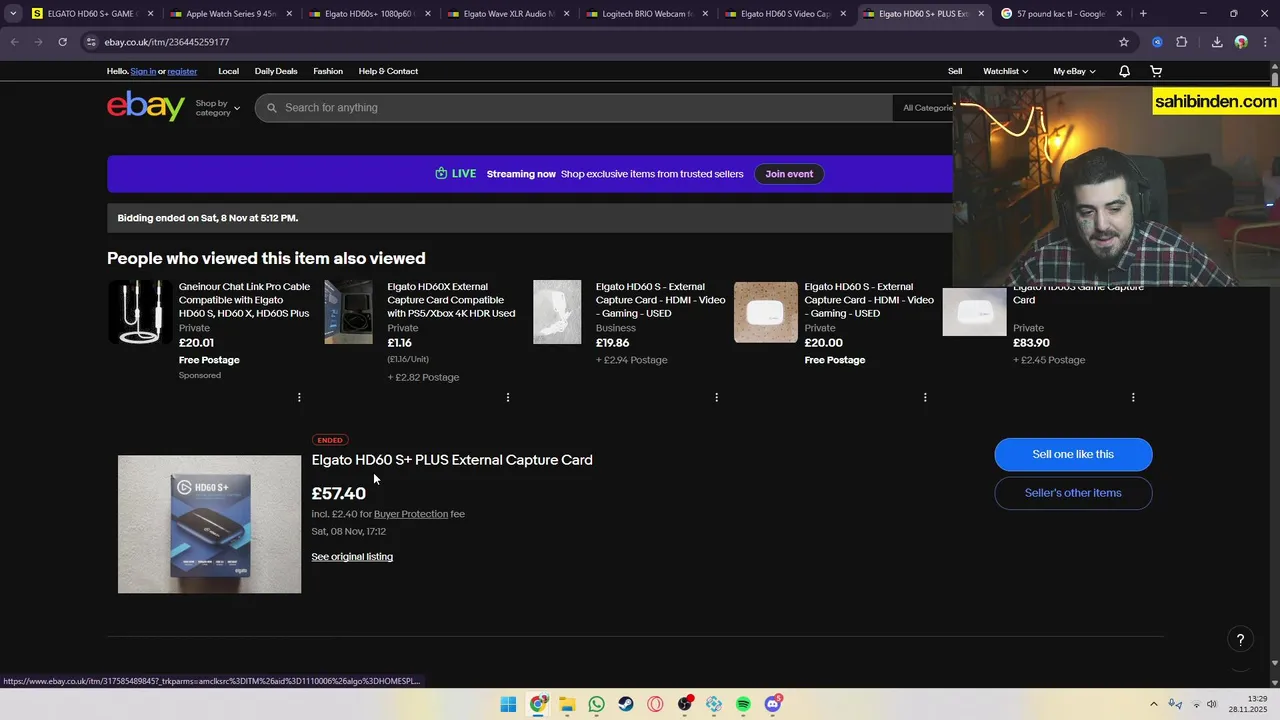Screen dimensions: 1280x720
Task: Open options for £20.00 HD60 S item
Action: [925, 397]
